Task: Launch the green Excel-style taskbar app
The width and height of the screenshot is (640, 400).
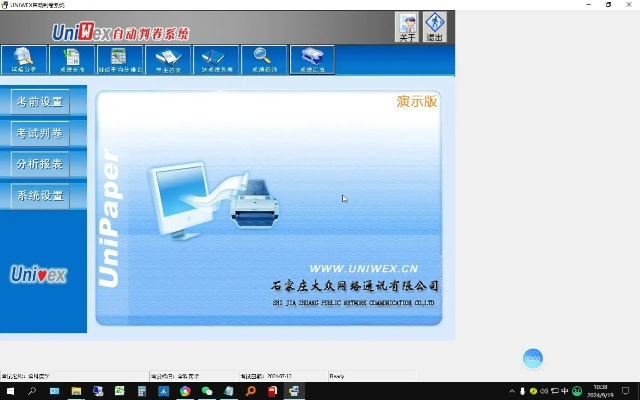Action: (120, 391)
